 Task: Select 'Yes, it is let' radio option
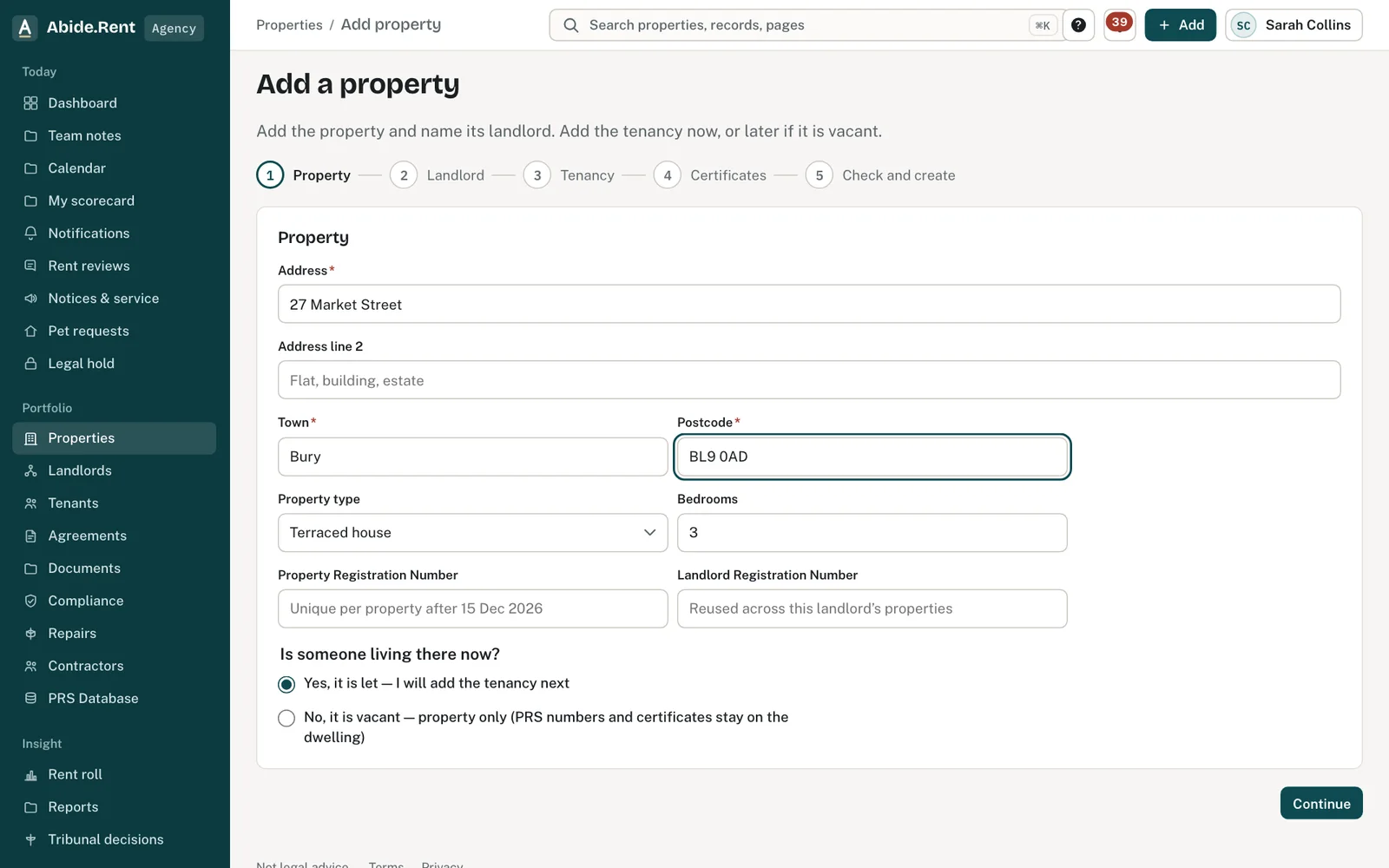[286, 684]
